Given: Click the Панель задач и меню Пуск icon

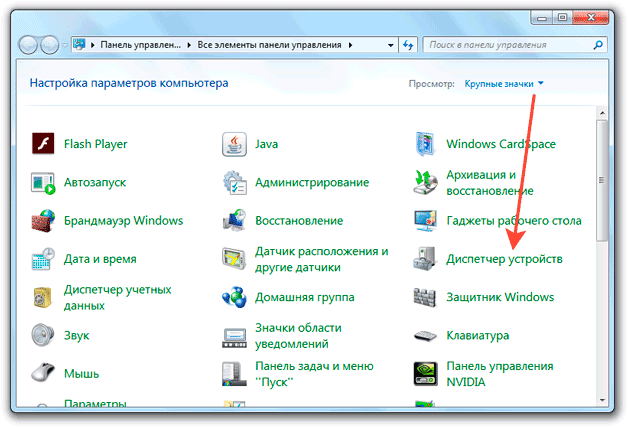Looking at the screenshot, I should [x=234, y=374].
